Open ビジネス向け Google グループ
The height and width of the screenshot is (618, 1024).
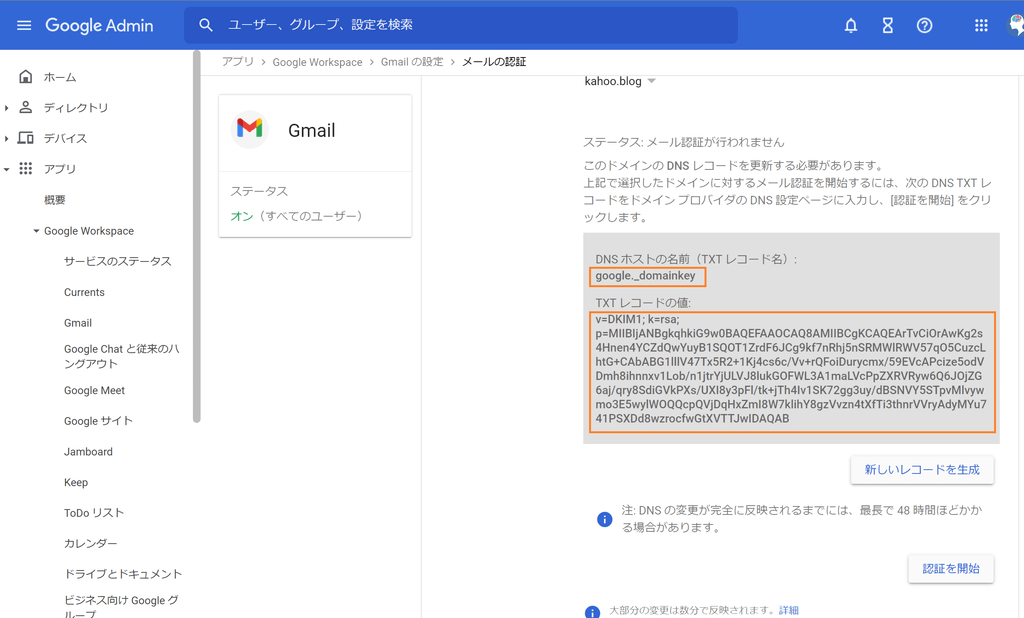[121, 606]
